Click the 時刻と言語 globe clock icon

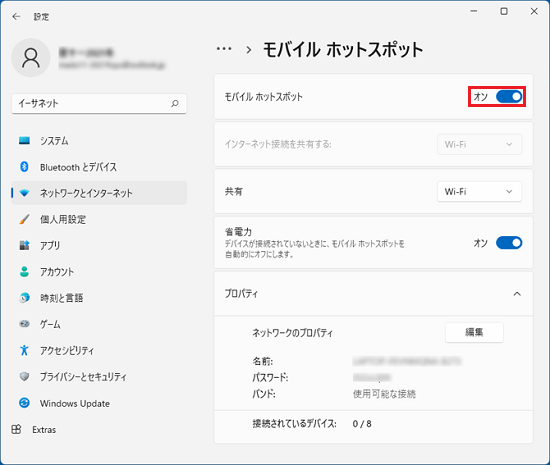[x=24, y=298]
